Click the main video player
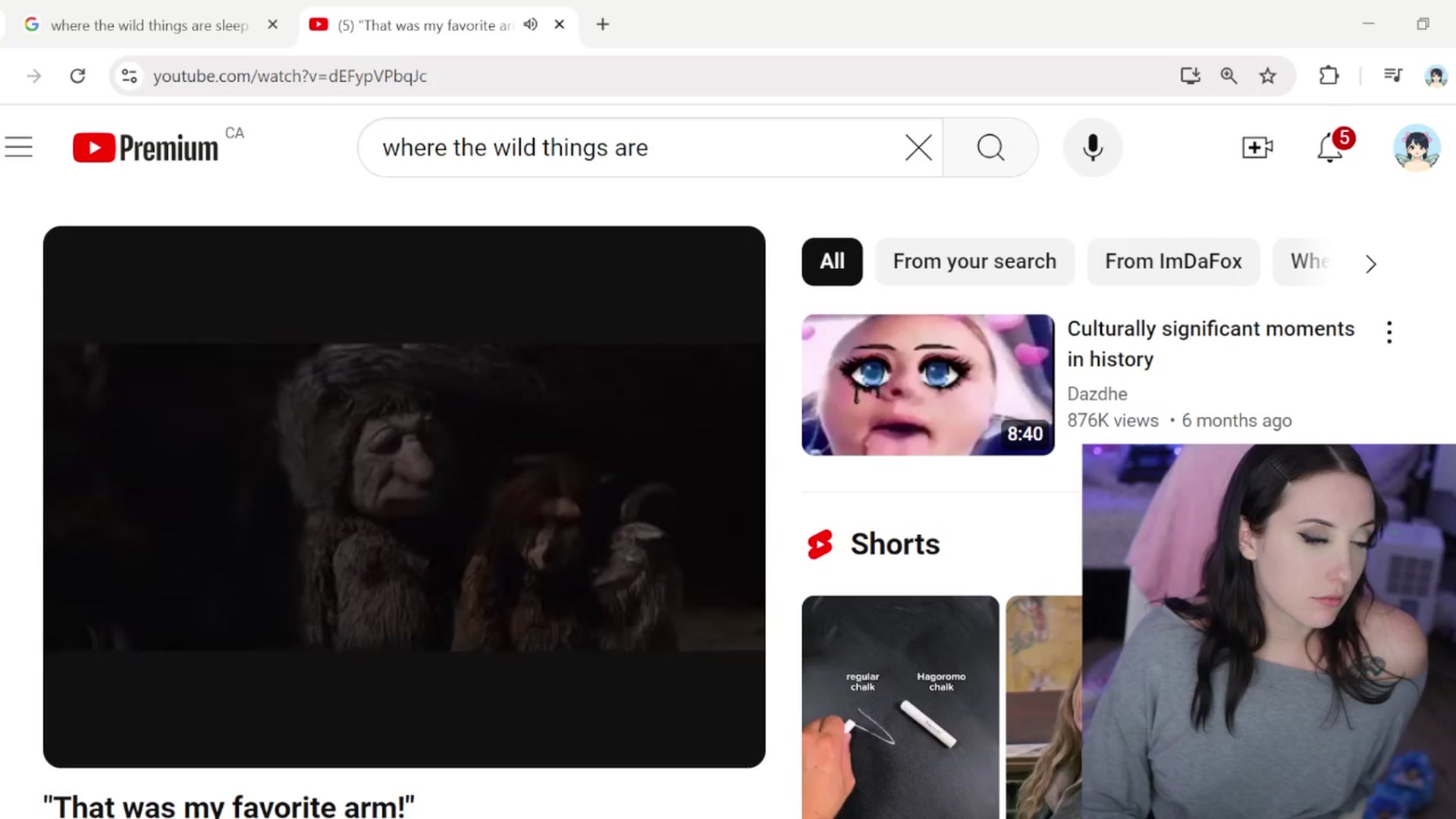The image size is (1456, 819). [x=404, y=497]
